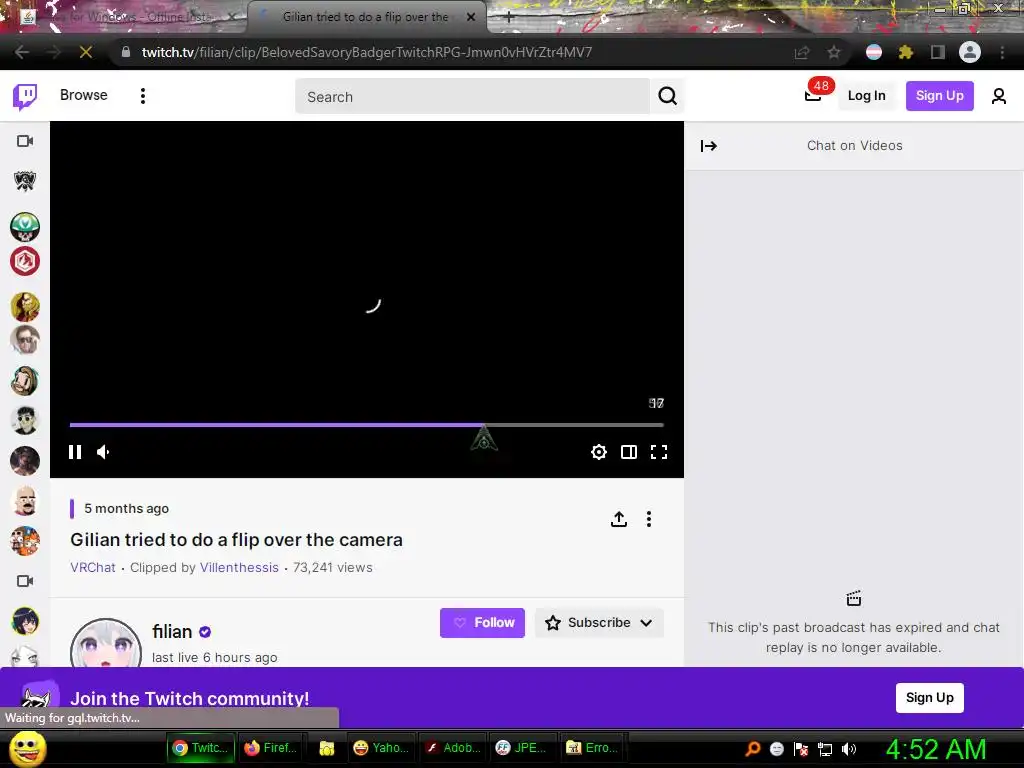Open the notifications inbox showing 48

coord(813,96)
